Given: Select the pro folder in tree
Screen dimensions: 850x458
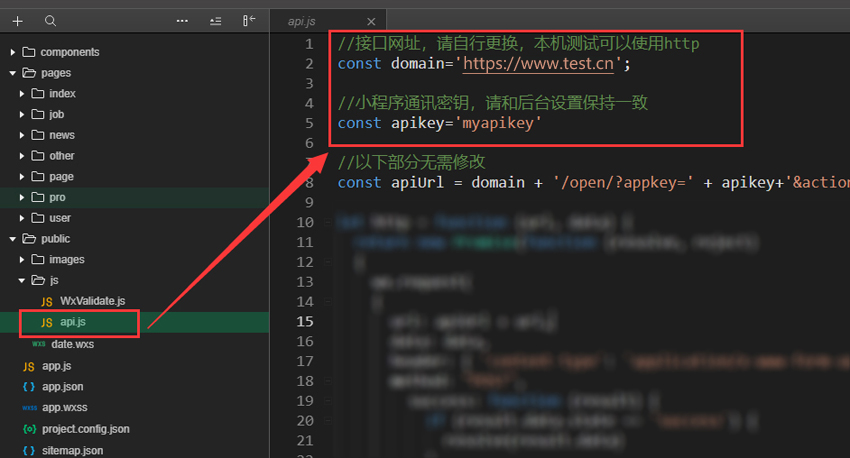Looking at the screenshot, I should coord(57,197).
